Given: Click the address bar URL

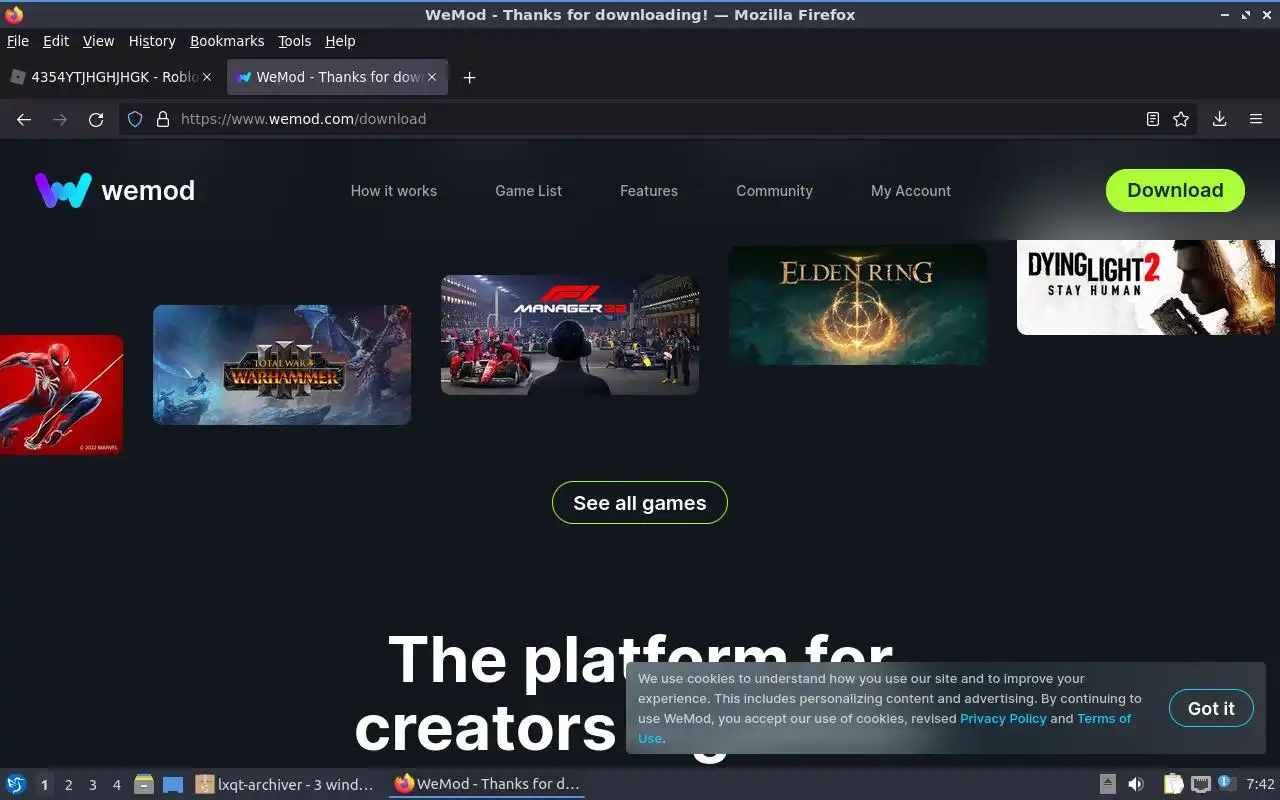Looking at the screenshot, I should (303, 119).
